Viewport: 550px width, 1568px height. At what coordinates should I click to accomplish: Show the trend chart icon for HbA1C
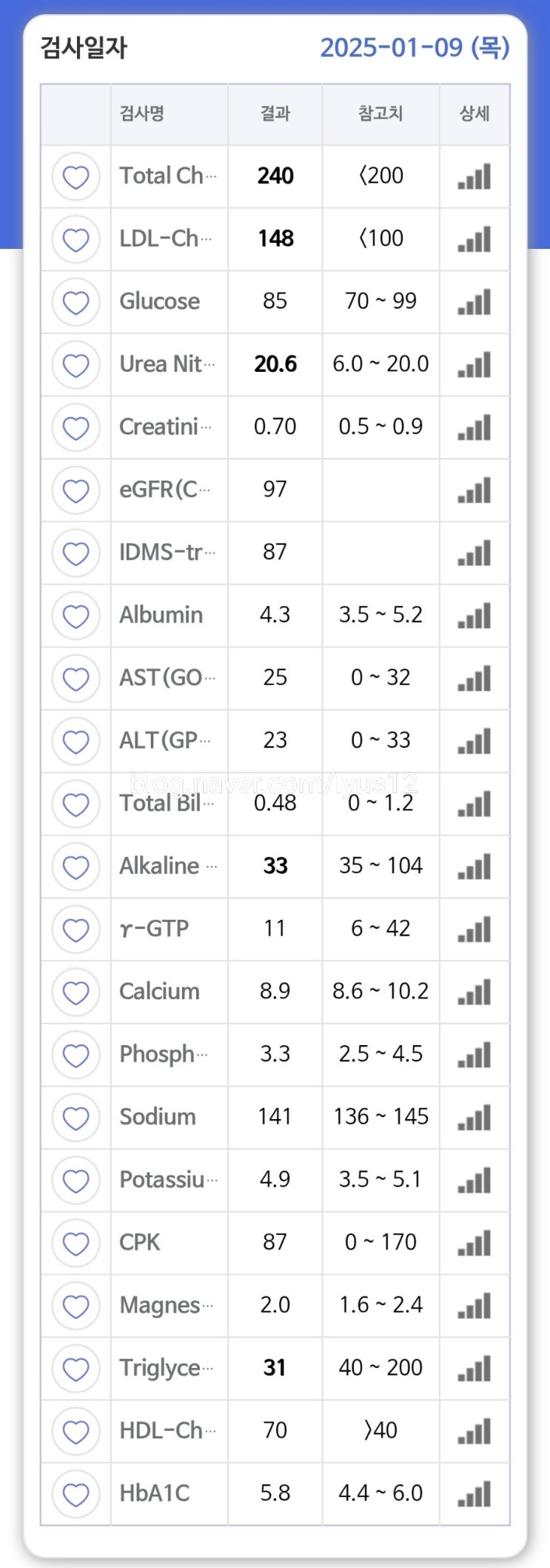(x=474, y=1493)
